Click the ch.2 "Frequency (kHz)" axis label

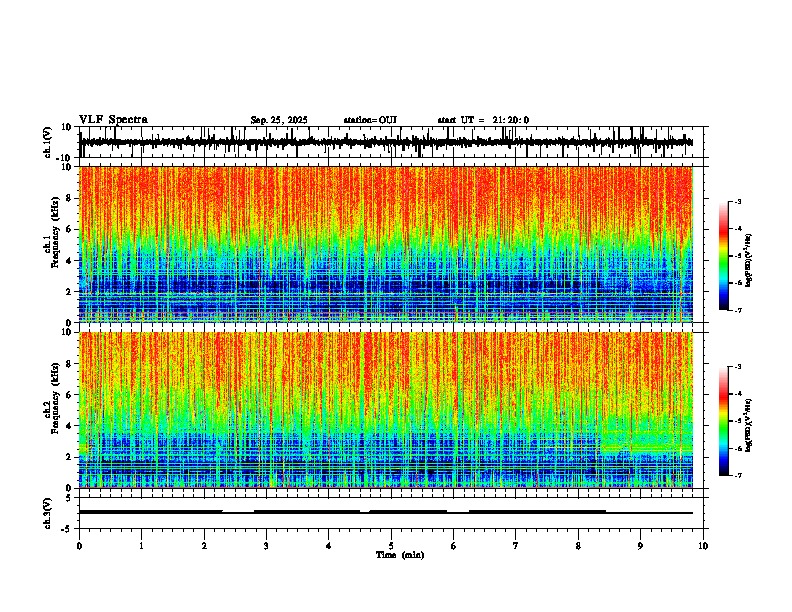[55, 398]
